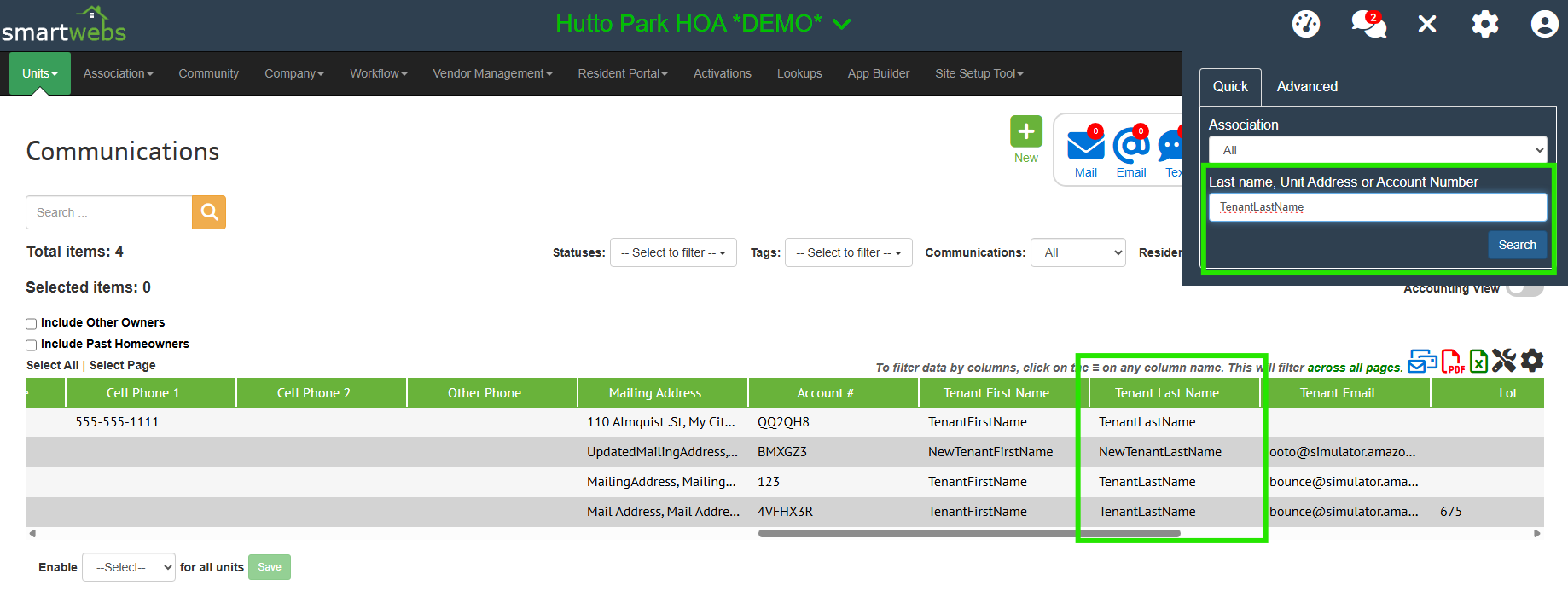Toggle the Accounting View switch
The width and height of the screenshot is (1568, 614).
[1524, 289]
